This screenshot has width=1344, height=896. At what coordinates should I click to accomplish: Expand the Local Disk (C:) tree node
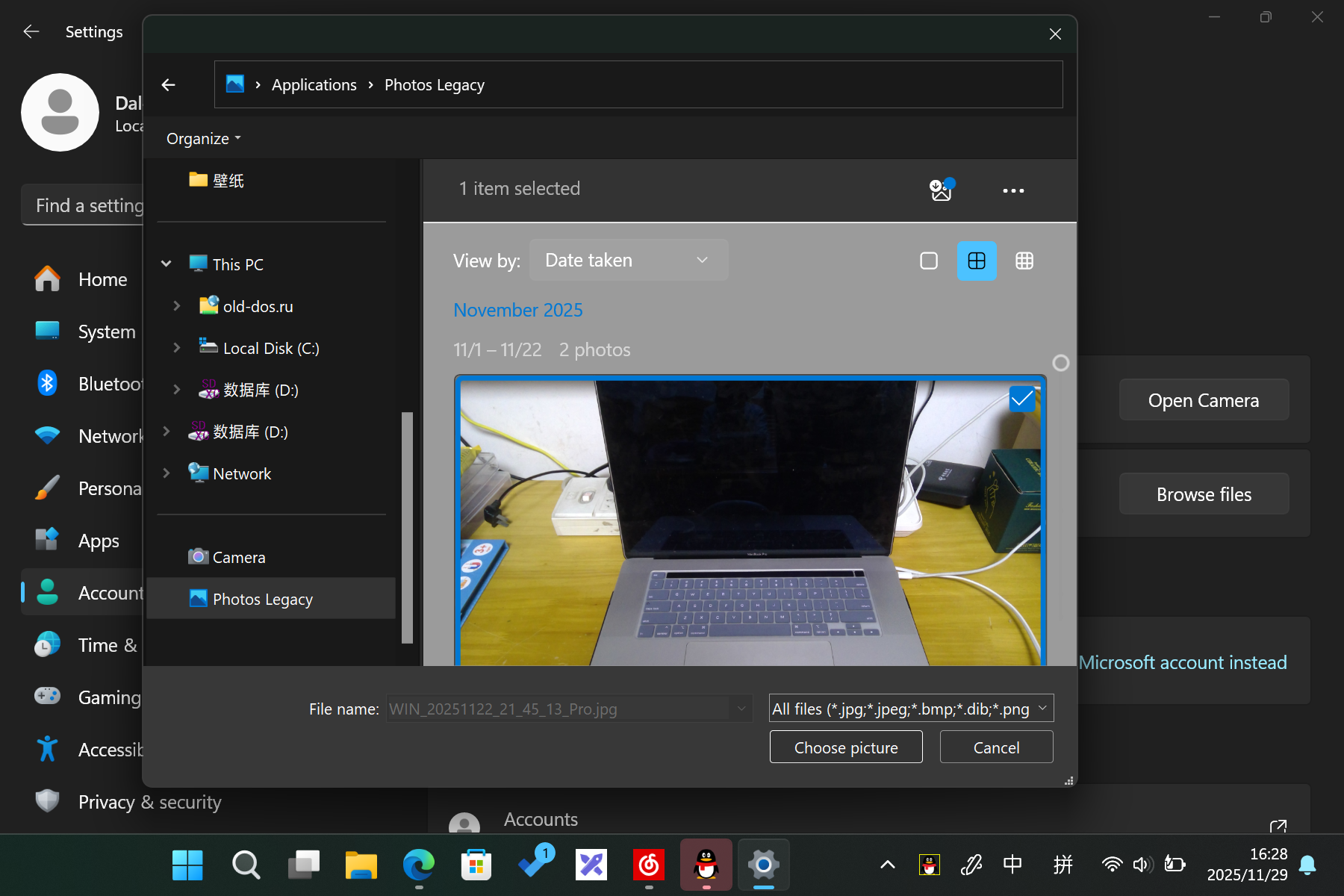(x=177, y=348)
